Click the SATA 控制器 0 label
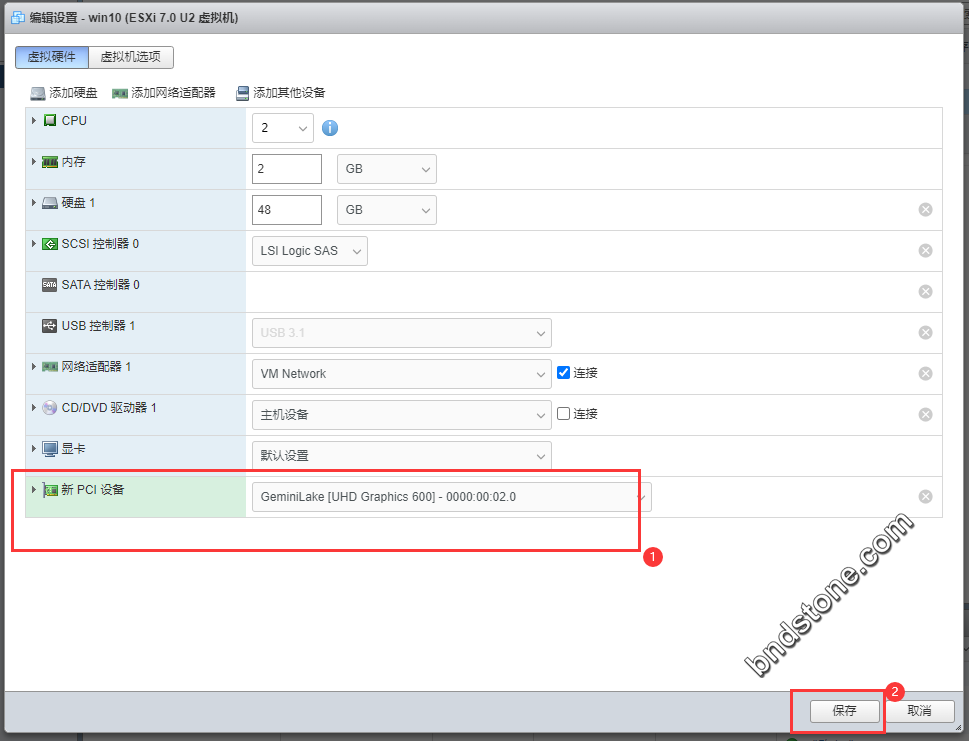The width and height of the screenshot is (969, 741). [101, 285]
